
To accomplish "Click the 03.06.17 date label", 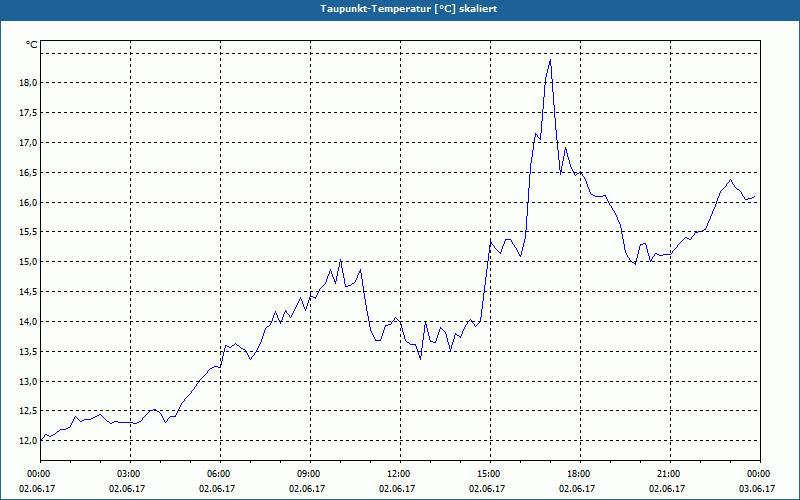I will (757, 489).
